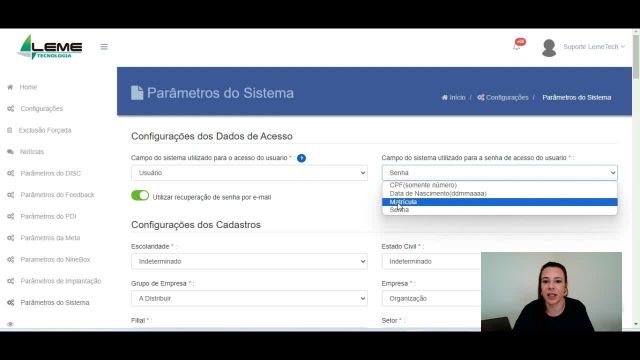Open Configurações in the sidebar

42,109
